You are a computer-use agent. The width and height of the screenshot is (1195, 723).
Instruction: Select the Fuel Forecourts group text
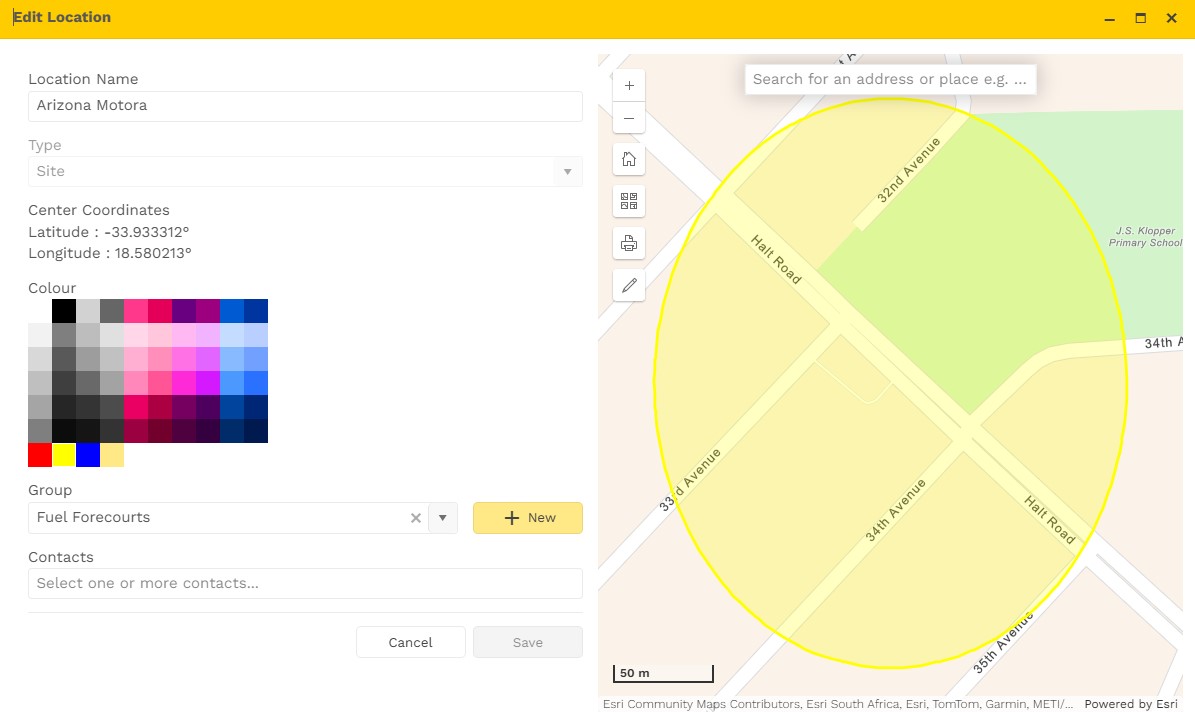pyautogui.click(x=93, y=517)
